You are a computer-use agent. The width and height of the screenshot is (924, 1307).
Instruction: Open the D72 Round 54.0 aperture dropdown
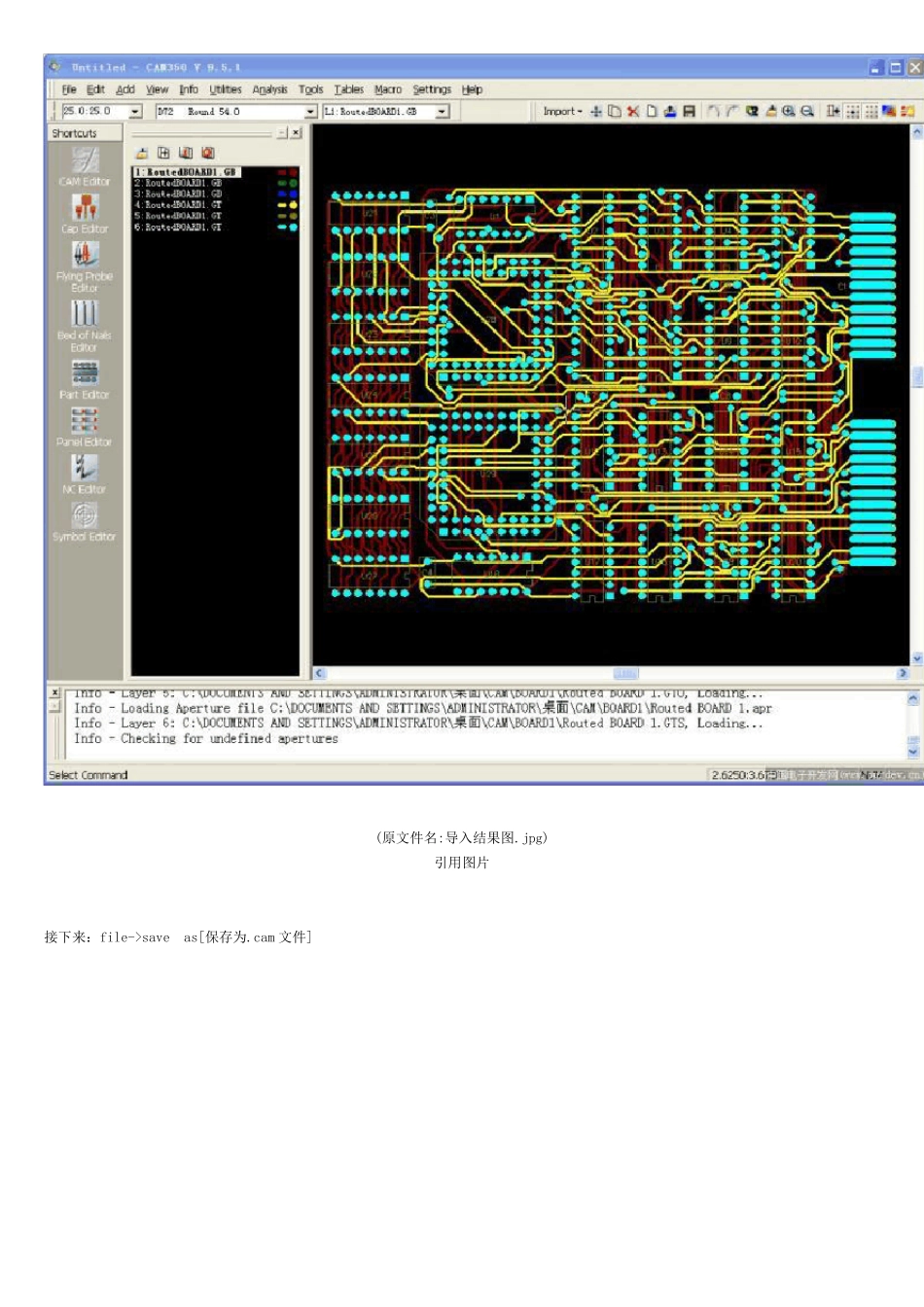click(x=310, y=112)
